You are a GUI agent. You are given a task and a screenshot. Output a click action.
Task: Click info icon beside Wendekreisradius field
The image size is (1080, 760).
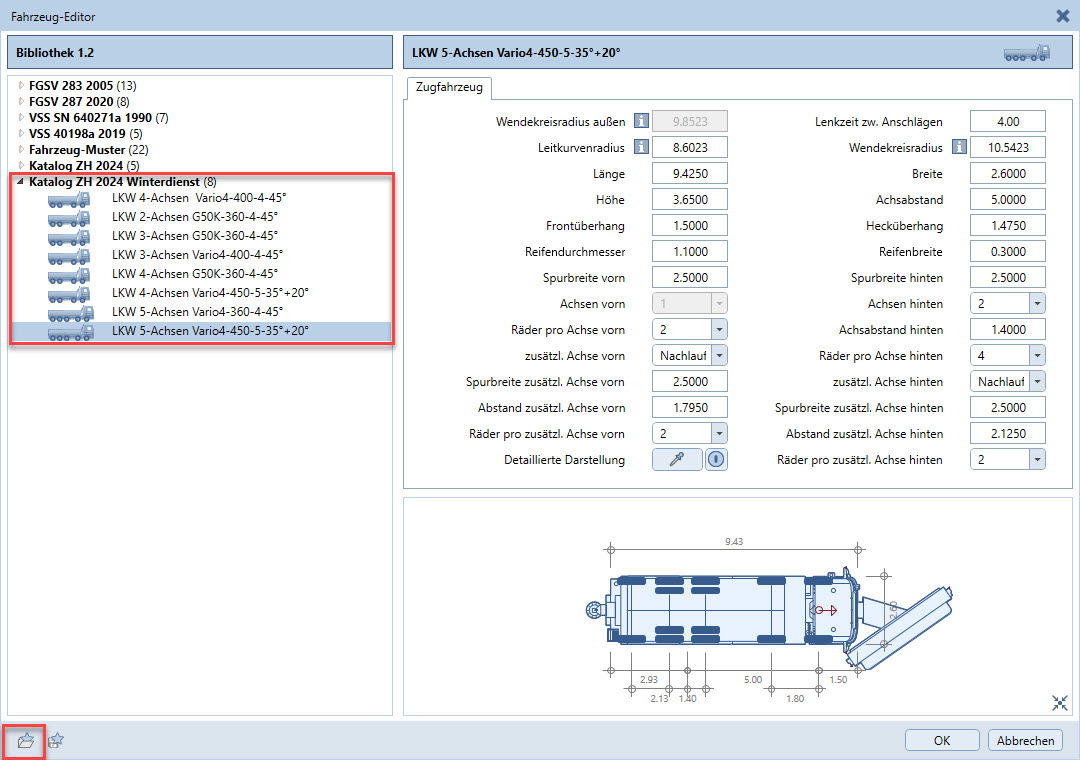(959, 148)
